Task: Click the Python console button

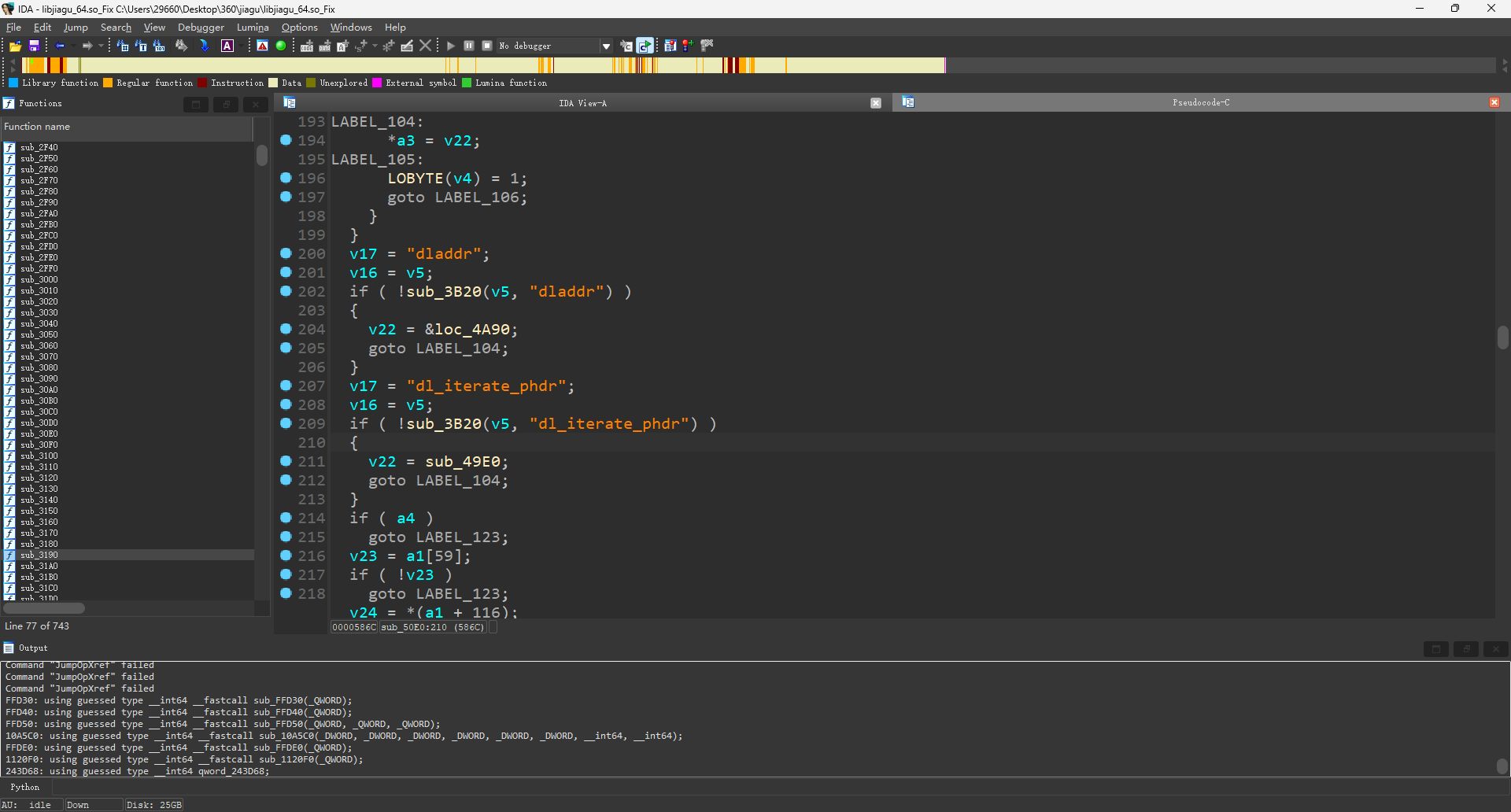Action: tap(24, 787)
